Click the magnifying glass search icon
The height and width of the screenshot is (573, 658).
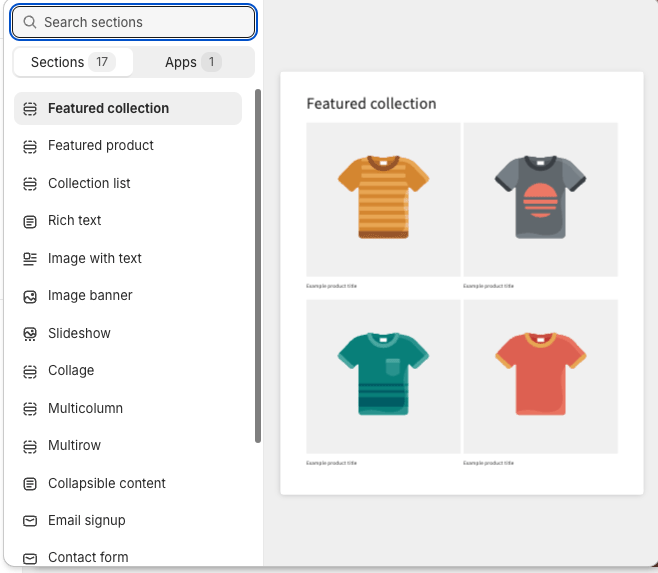(29, 22)
